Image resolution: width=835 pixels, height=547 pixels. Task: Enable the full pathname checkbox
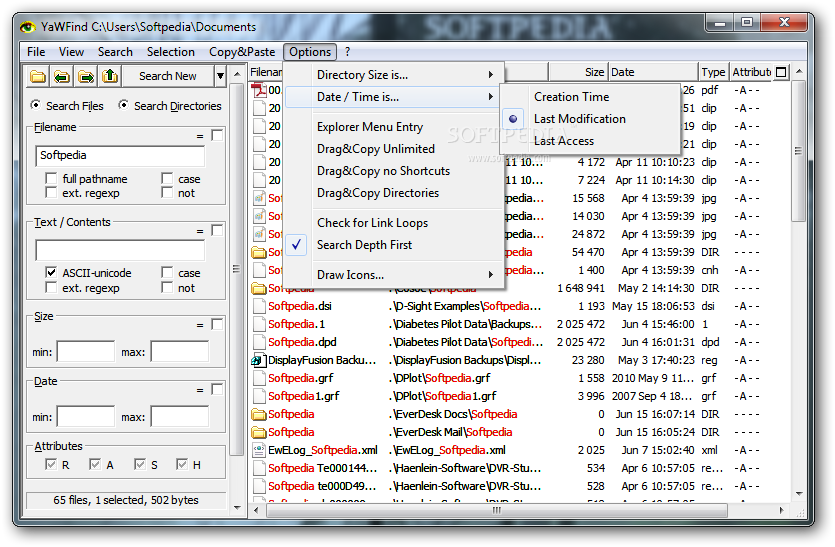coord(51,178)
